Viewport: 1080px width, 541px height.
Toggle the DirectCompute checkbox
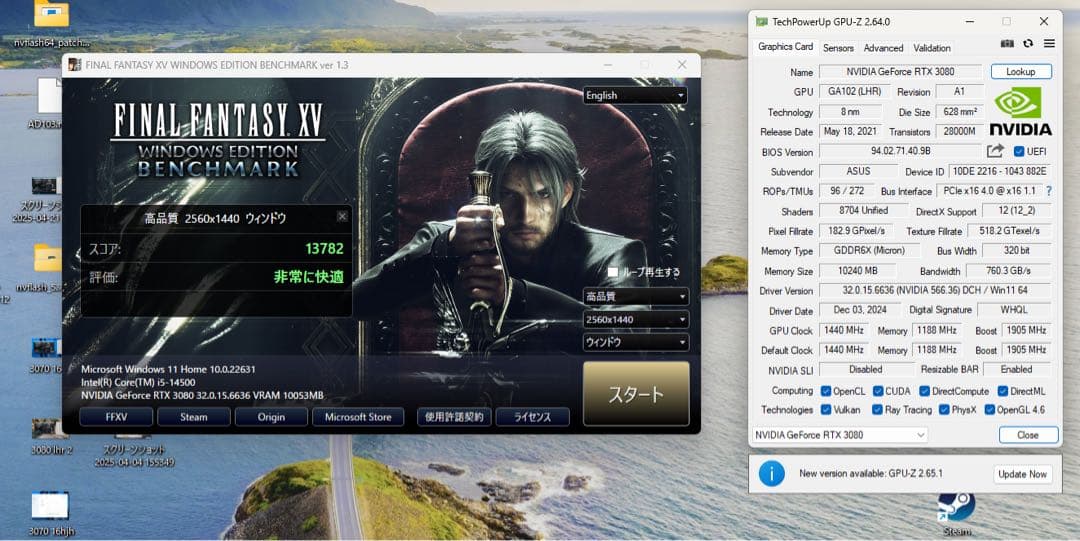(x=924, y=391)
